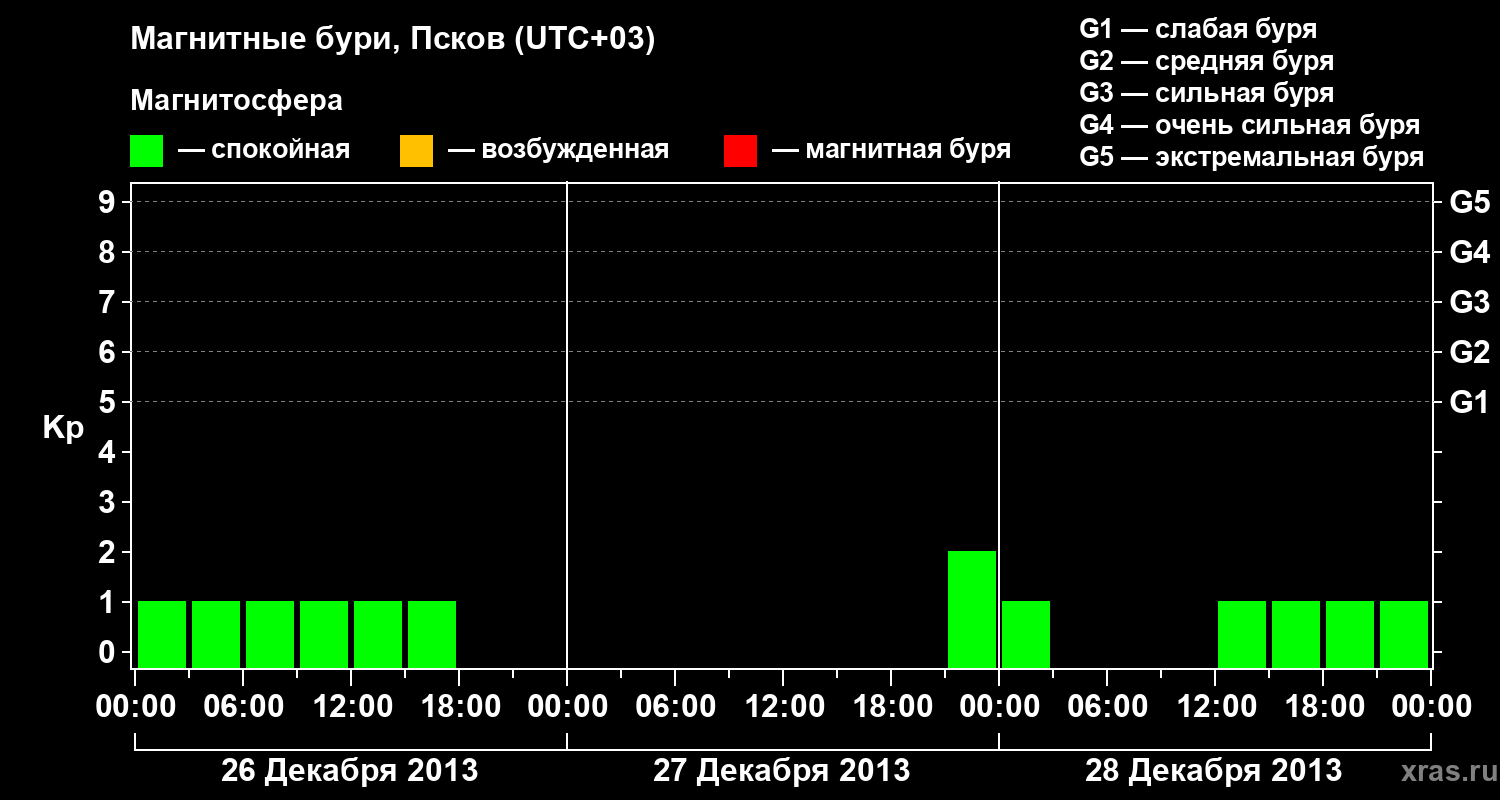Click the 03:00–06:00 bar on 26 December
The width and height of the screenshot is (1500, 800).
(x=216, y=634)
